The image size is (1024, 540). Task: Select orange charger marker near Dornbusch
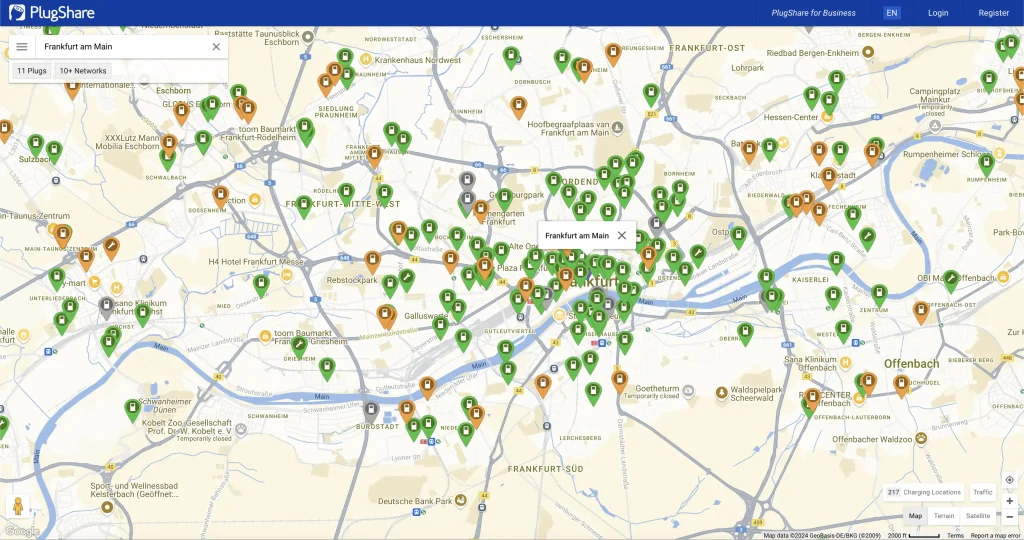518,105
